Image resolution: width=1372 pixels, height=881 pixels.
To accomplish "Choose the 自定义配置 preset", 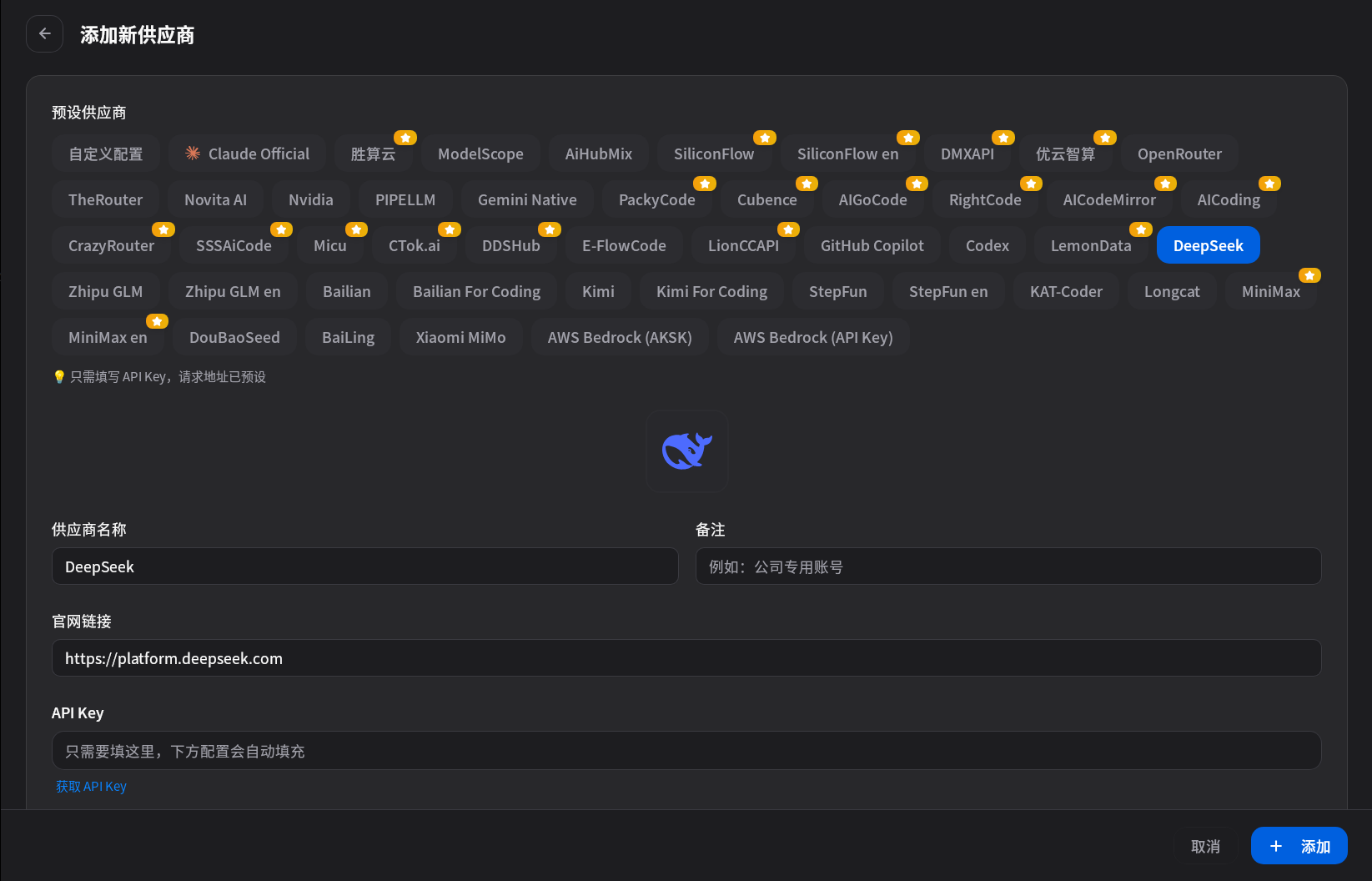I will click(x=106, y=154).
